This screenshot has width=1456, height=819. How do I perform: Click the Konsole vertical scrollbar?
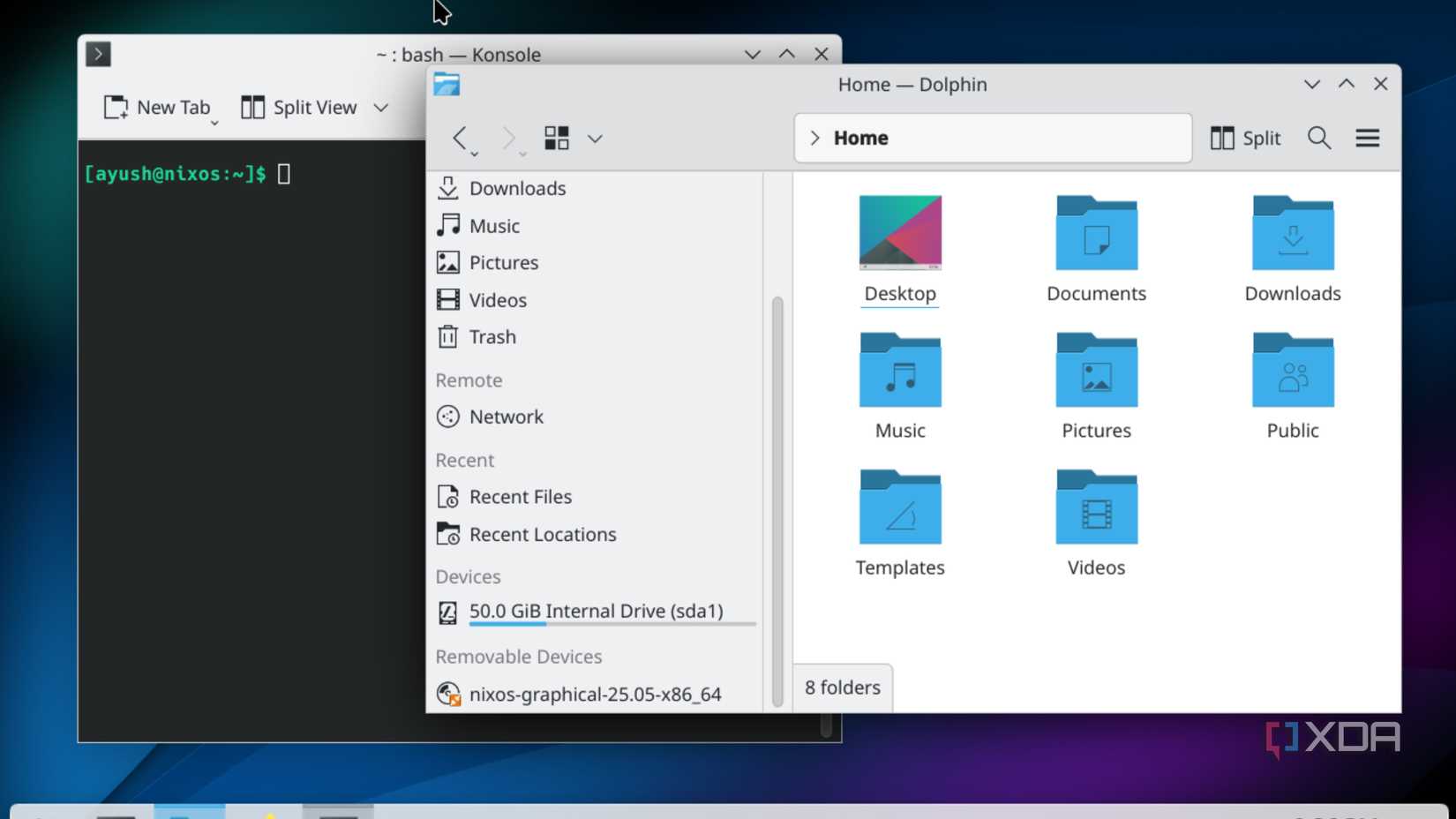(x=827, y=724)
